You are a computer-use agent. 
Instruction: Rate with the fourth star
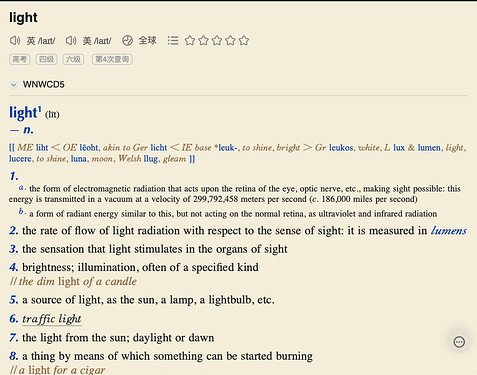pyautogui.click(x=230, y=41)
